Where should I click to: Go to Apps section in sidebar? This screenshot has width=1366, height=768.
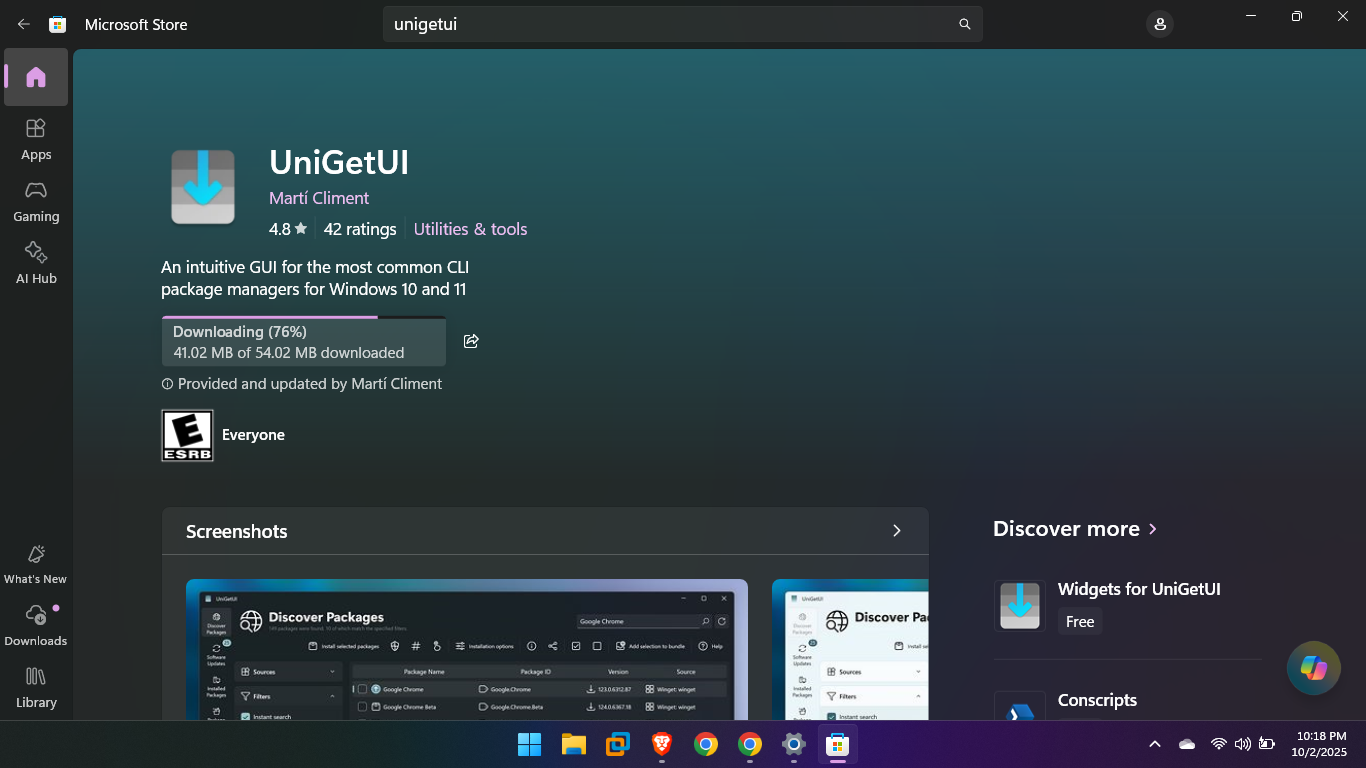pos(36,139)
